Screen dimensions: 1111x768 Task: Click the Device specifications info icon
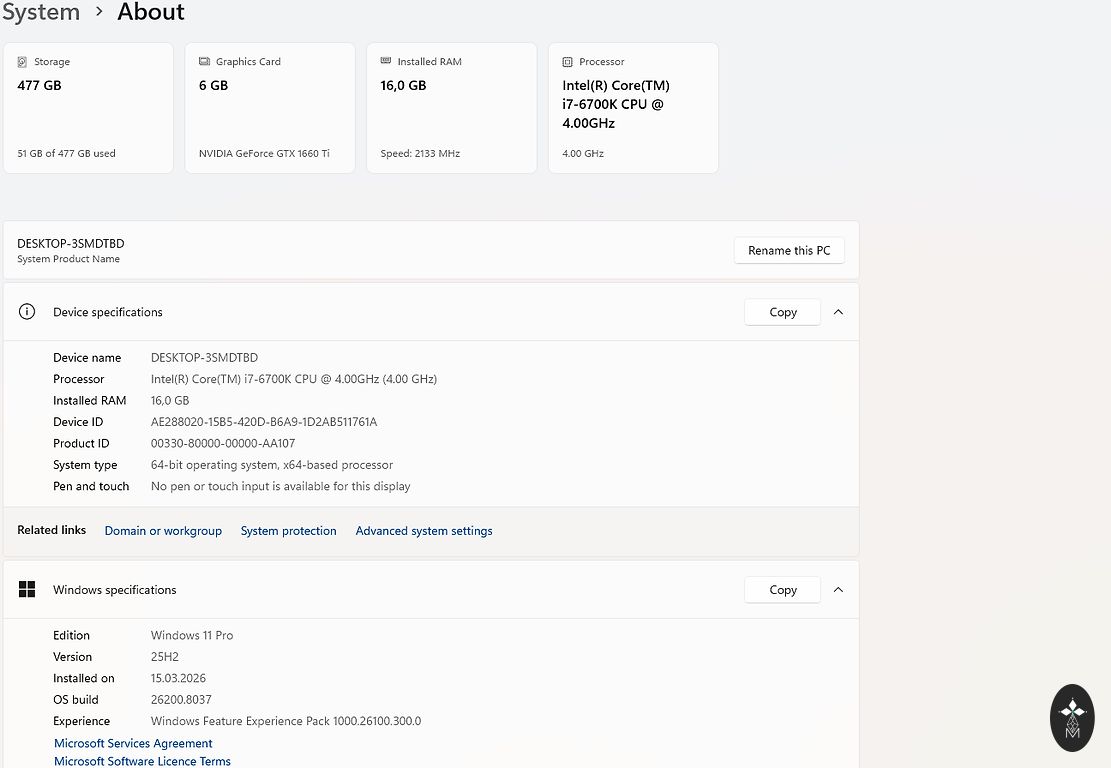click(27, 312)
